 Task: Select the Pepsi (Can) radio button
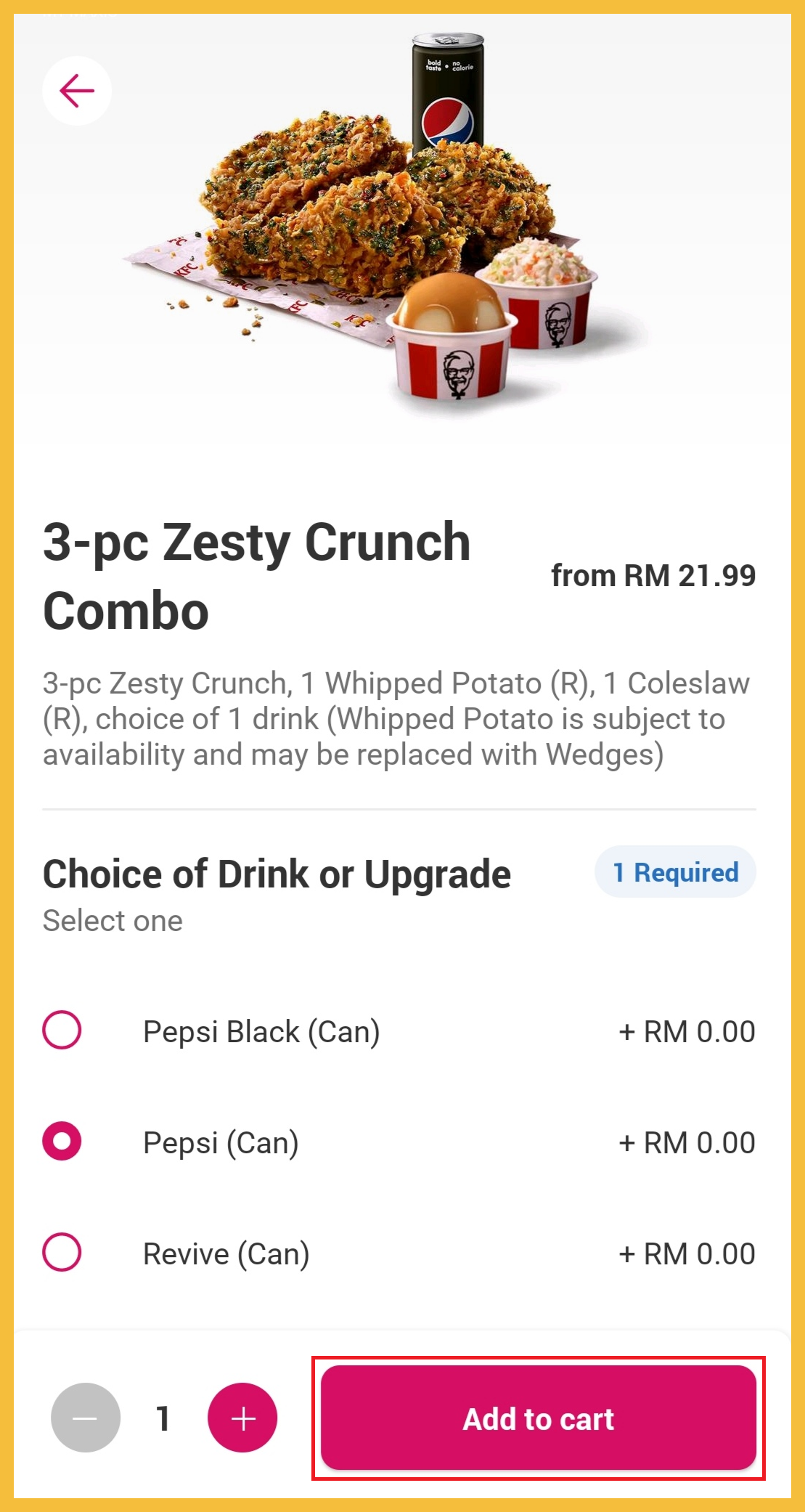click(62, 1141)
